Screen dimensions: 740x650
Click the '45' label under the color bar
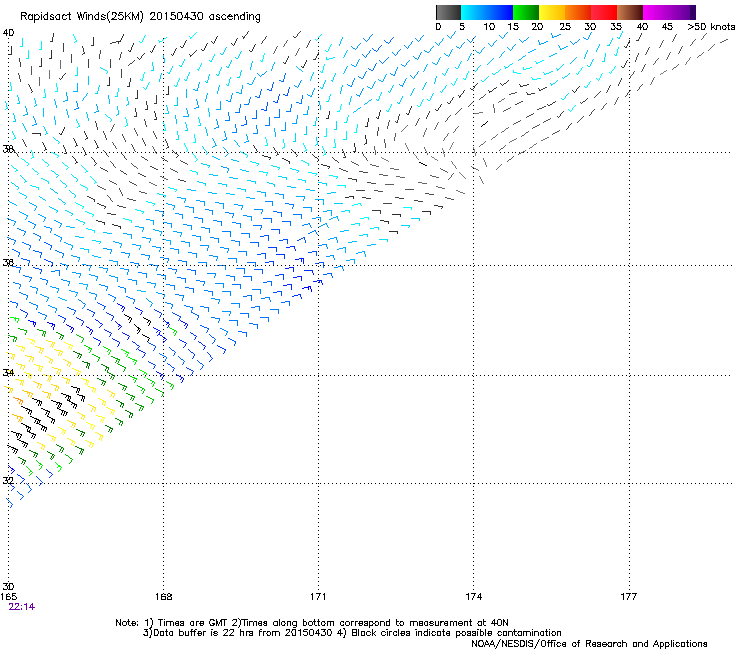point(667,27)
